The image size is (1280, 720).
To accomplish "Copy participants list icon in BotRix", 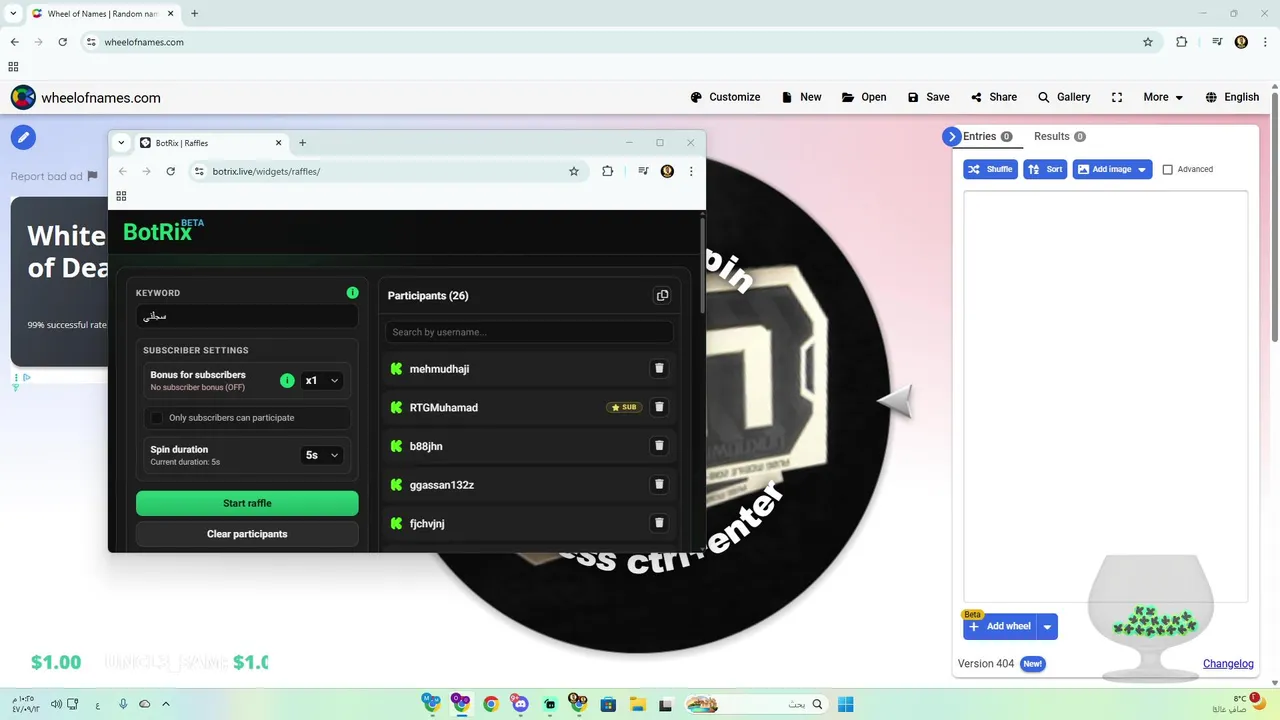I will (662, 295).
